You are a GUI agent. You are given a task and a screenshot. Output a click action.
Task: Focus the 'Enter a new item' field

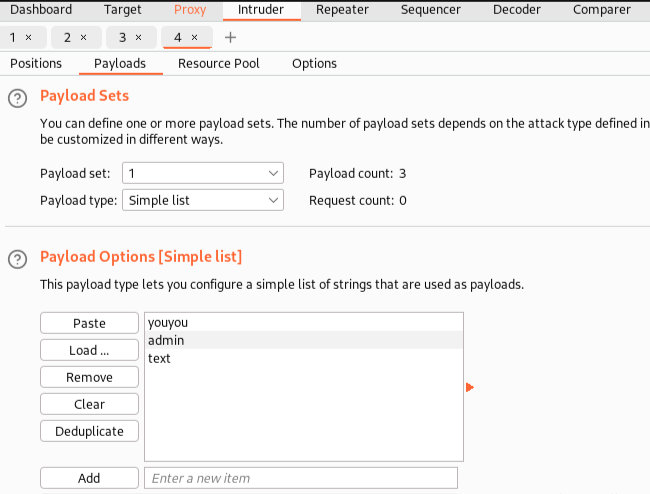point(301,478)
